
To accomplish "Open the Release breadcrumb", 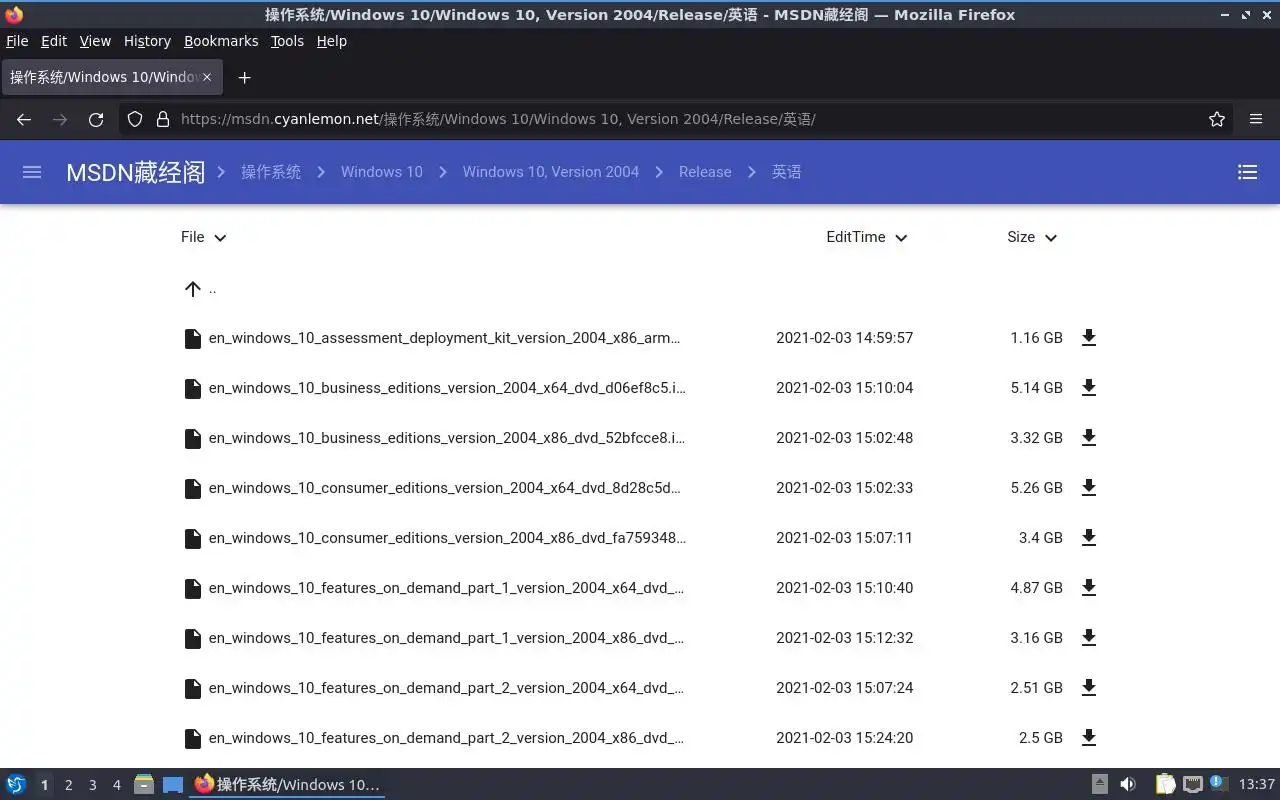I will click(705, 172).
